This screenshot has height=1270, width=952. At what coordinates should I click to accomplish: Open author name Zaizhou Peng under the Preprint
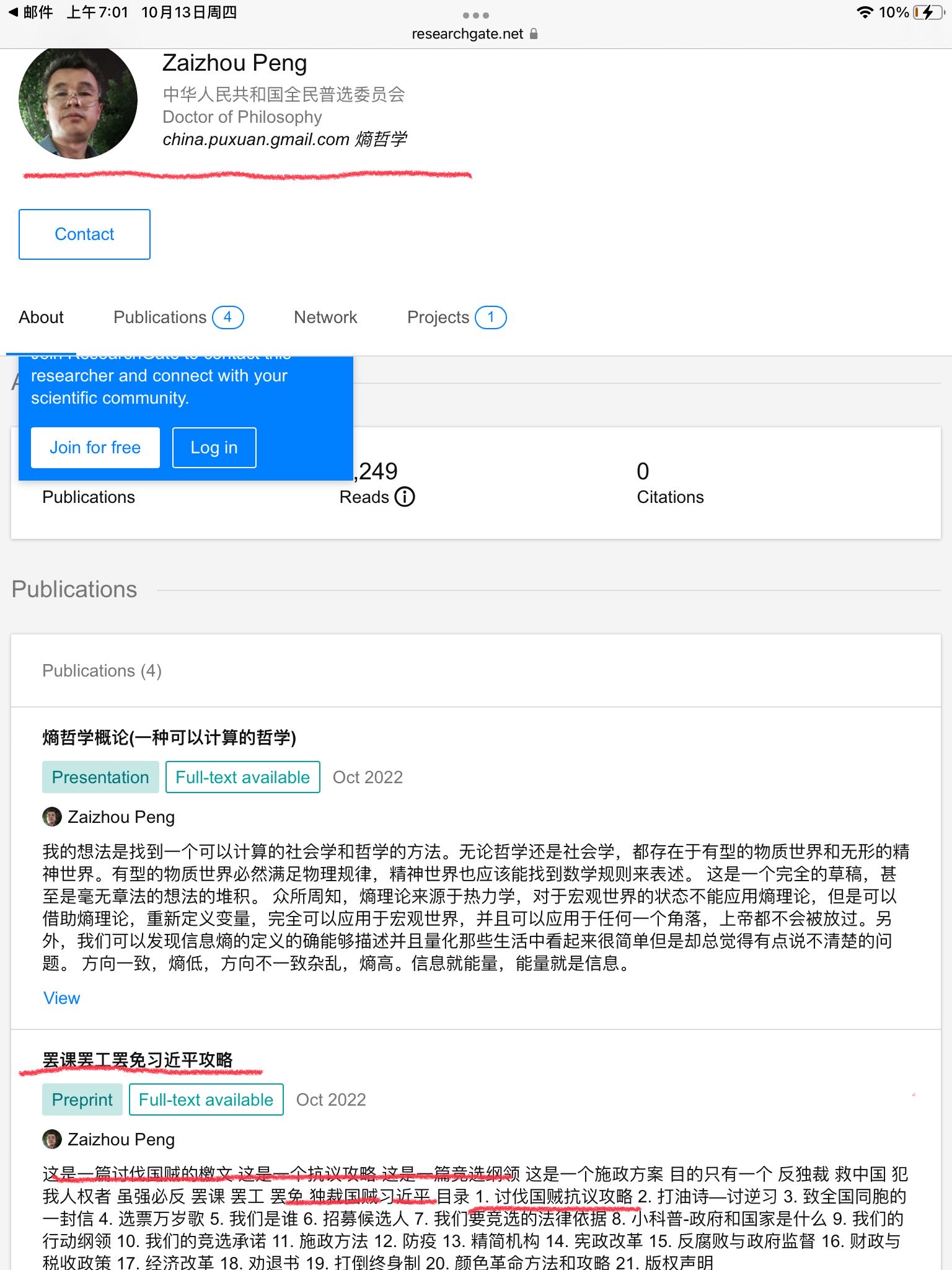(x=121, y=1139)
